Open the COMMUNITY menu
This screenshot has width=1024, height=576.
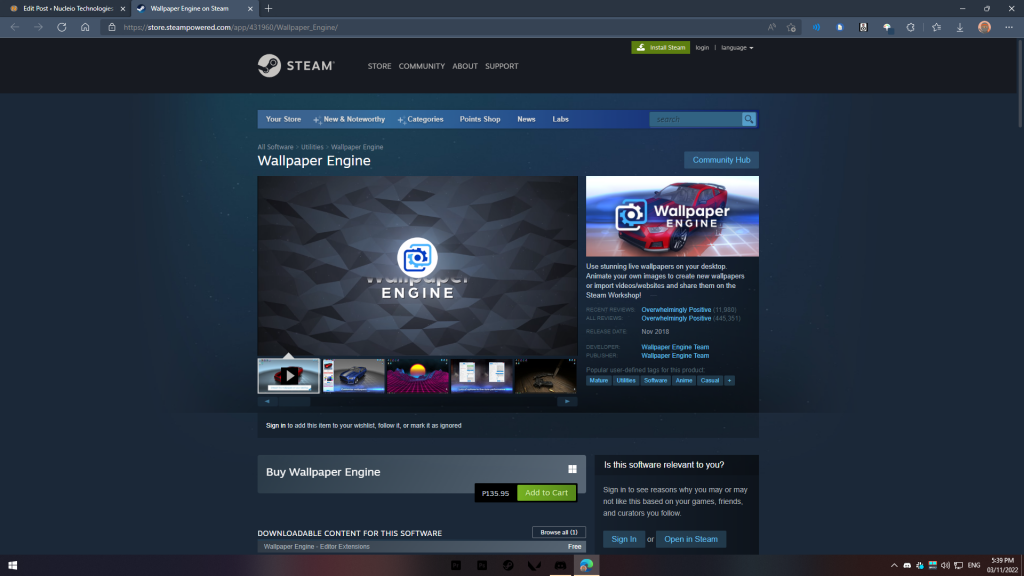pyautogui.click(x=422, y=66)
